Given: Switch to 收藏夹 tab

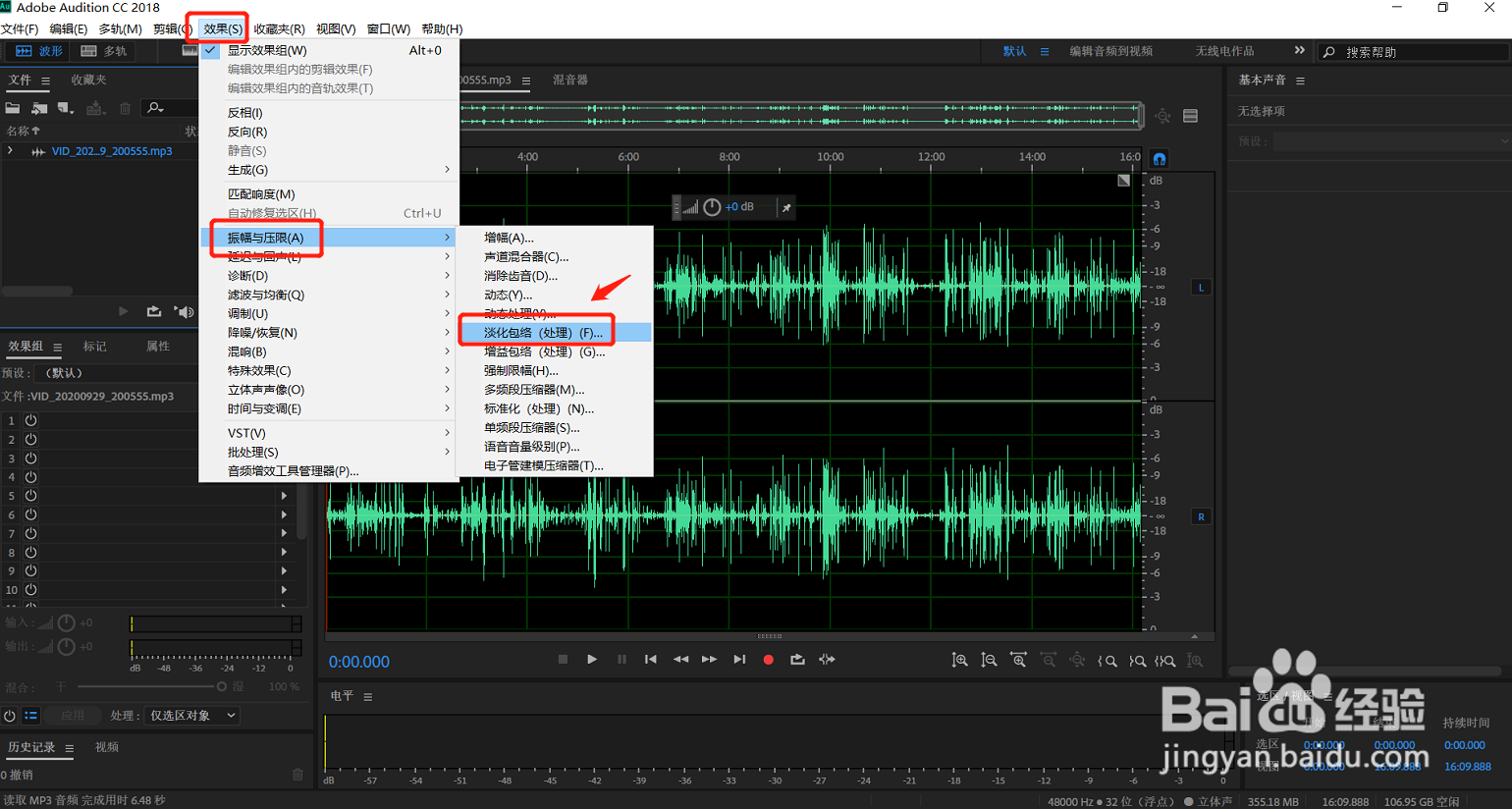Looking at the screenshot, I should 88,80.
